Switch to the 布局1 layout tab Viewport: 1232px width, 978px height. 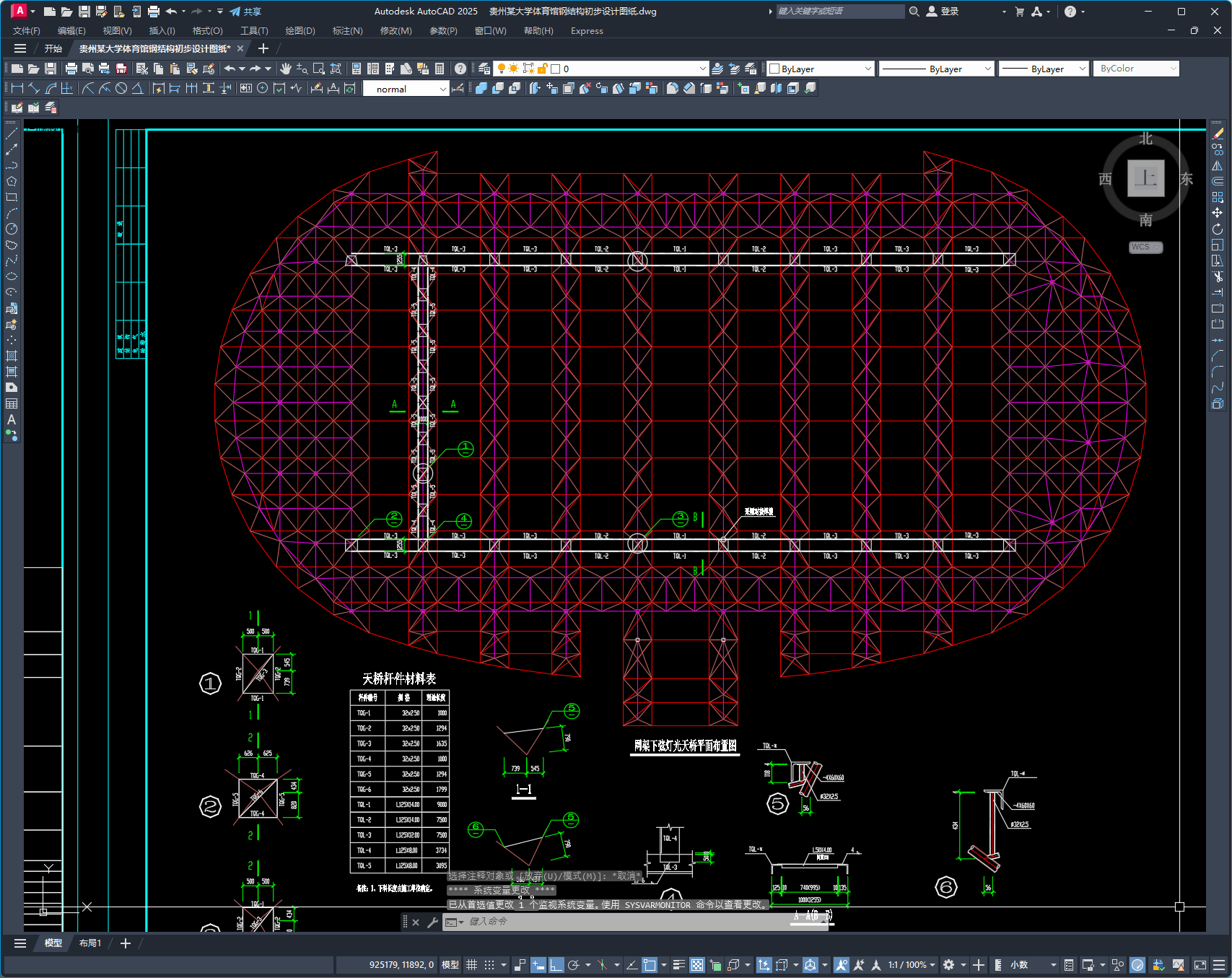pyautogui.click(x=90, y=943)
